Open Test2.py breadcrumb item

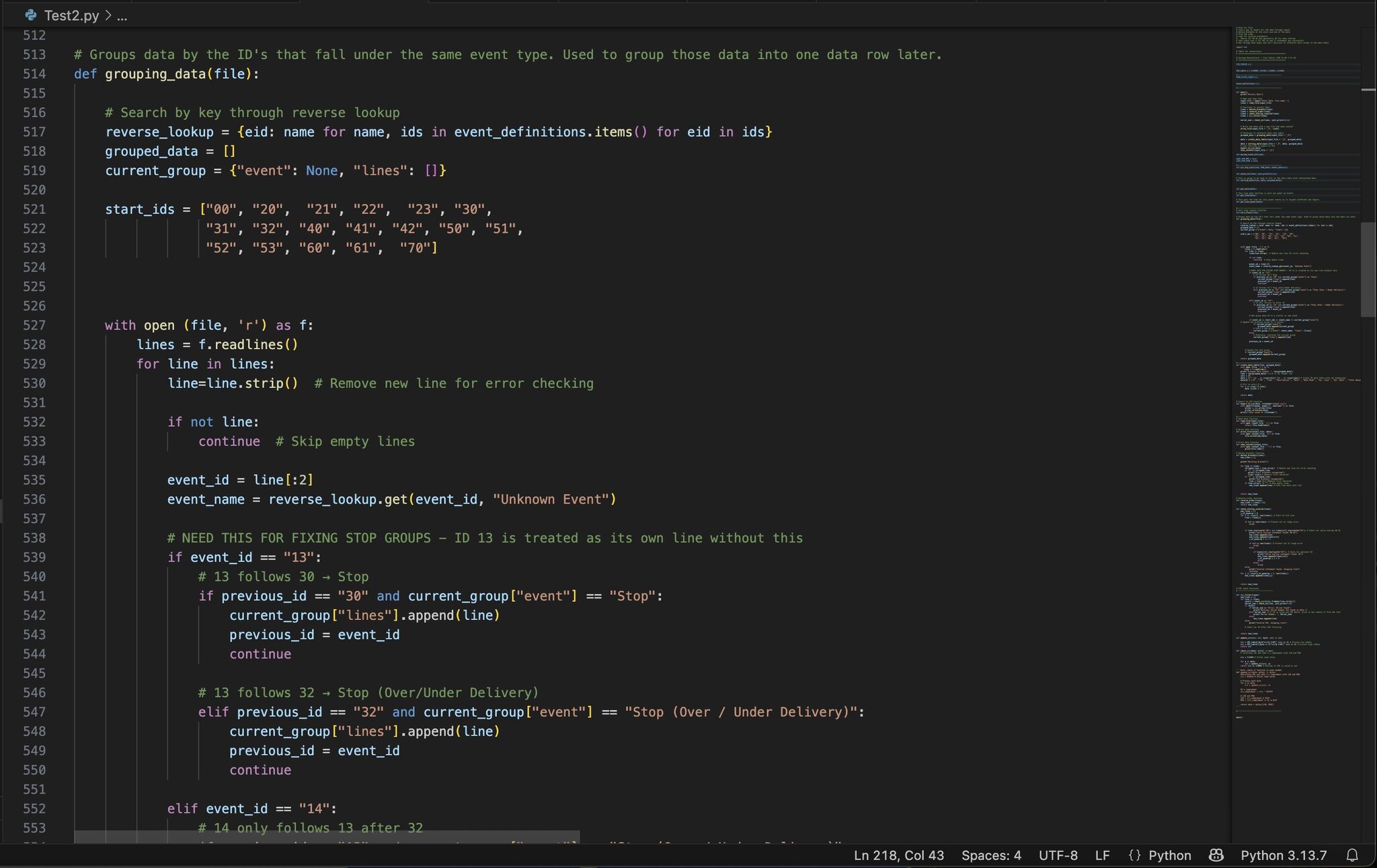71,15
